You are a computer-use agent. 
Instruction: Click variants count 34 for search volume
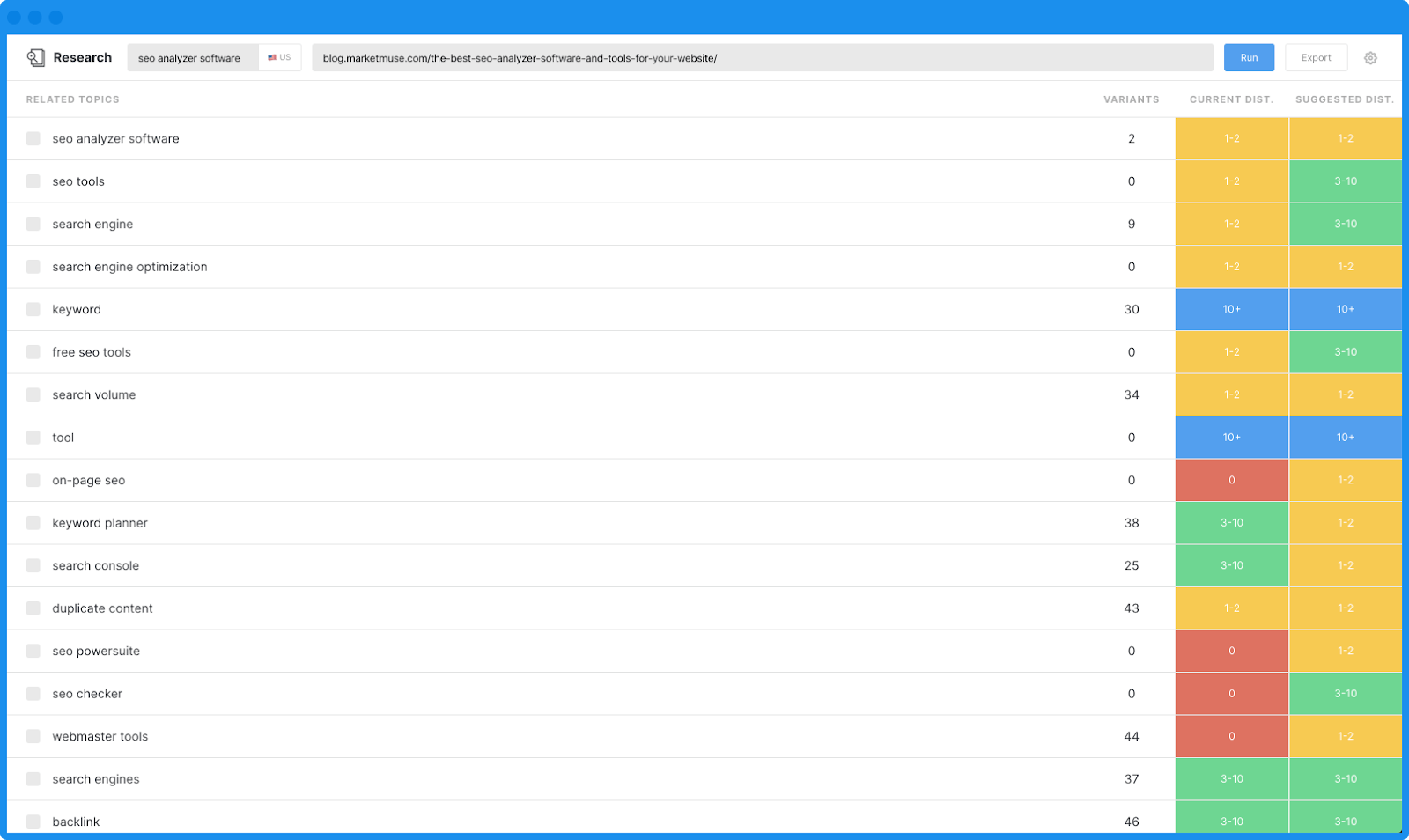click(1132, 394)
